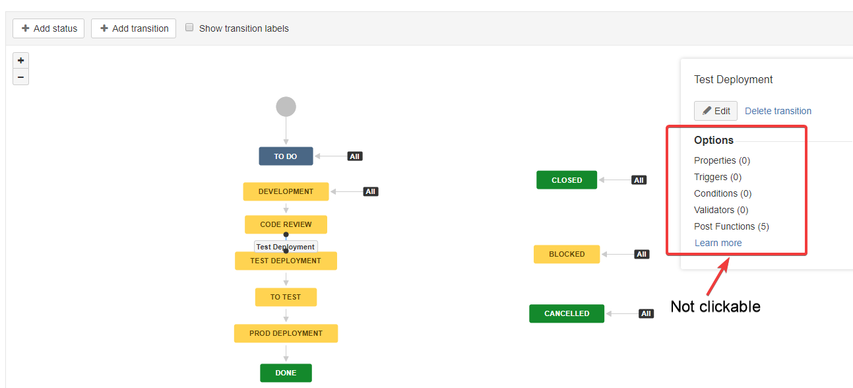Click the All badge next to CANCELLED
853x388 pixels.
pos(646,313)
